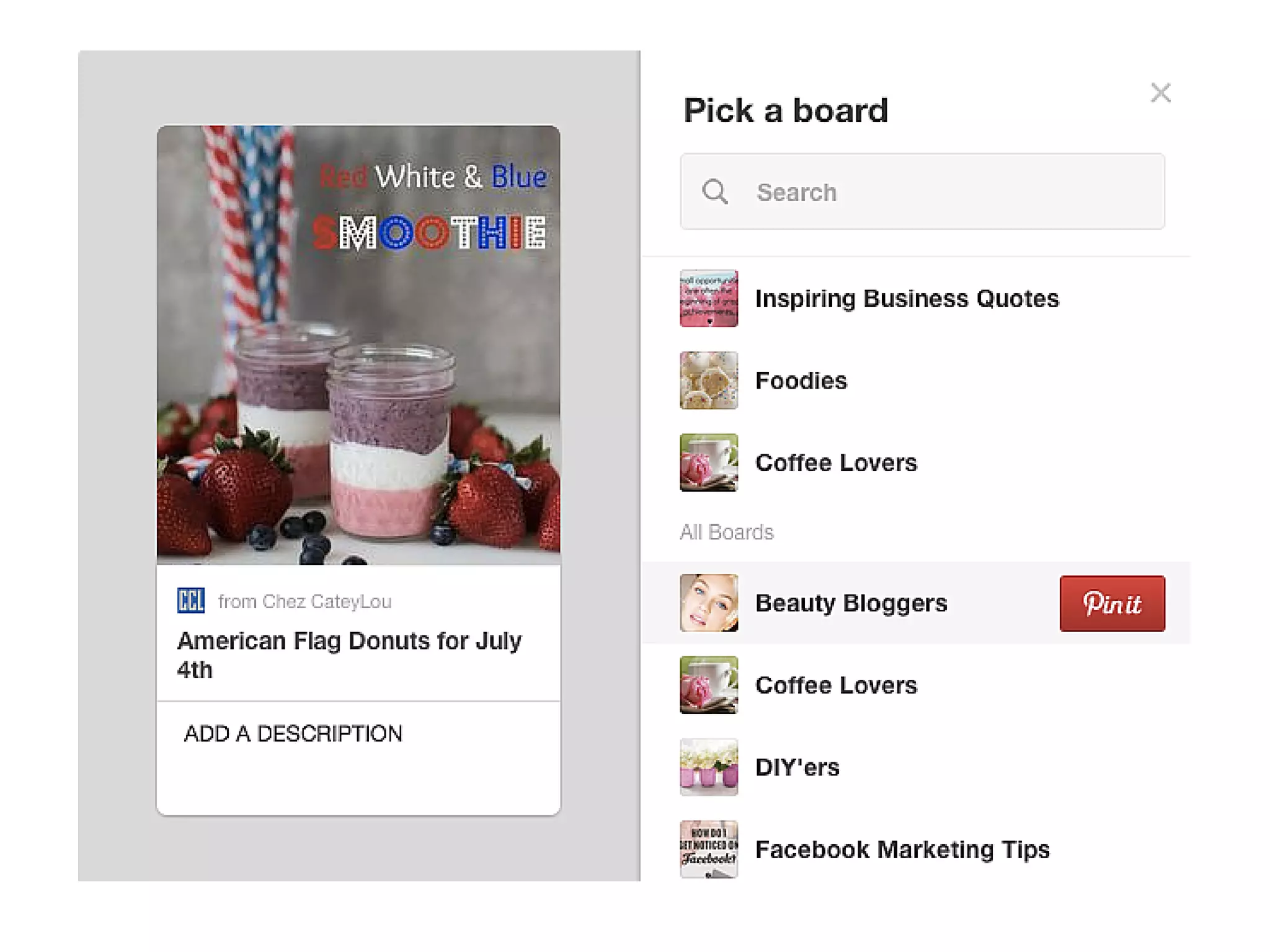Click the Search boards input field
1270x952 pixels.
[x=922, y=192]
